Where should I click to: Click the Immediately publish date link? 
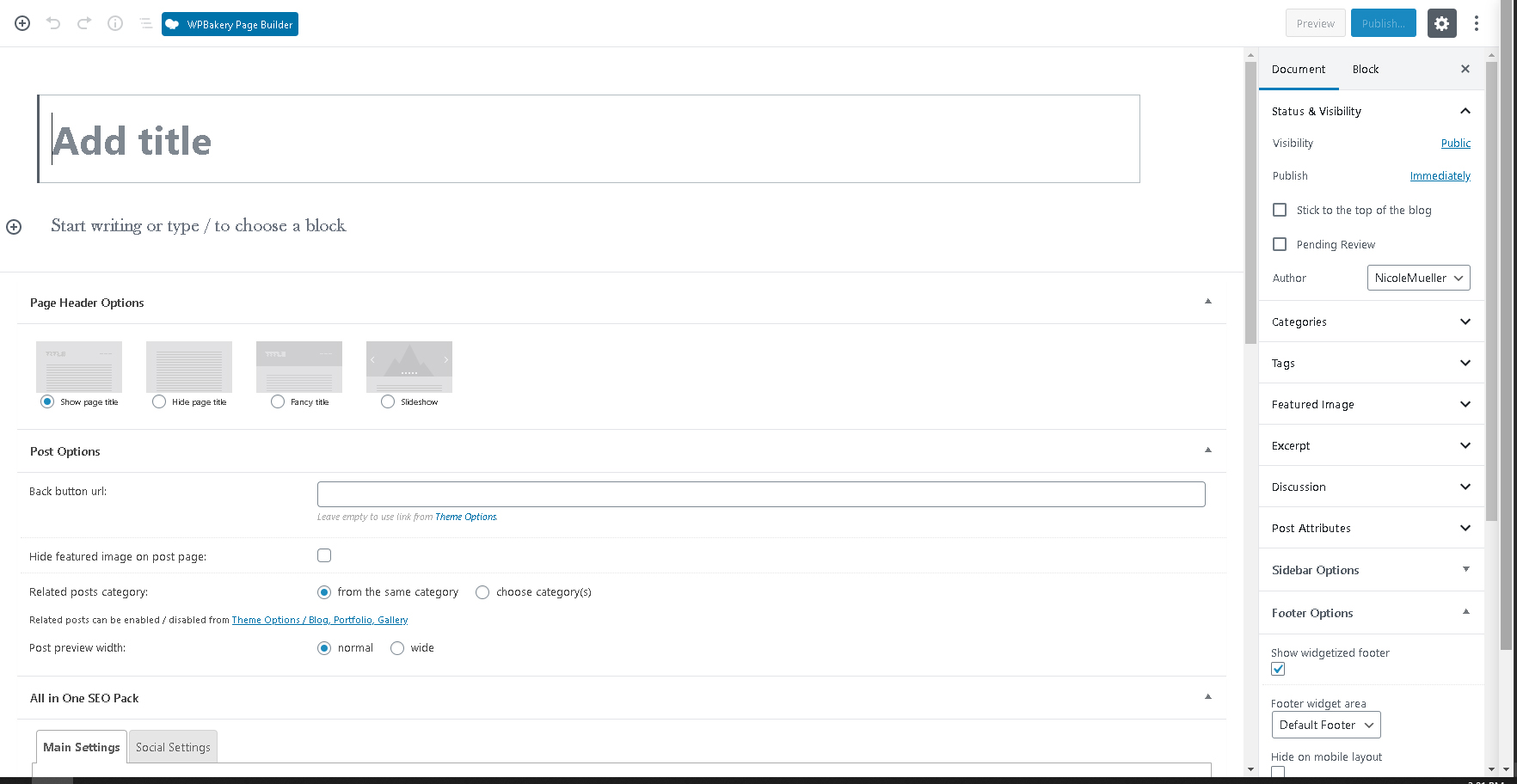pyautogui.click(x=1440, y=175)
